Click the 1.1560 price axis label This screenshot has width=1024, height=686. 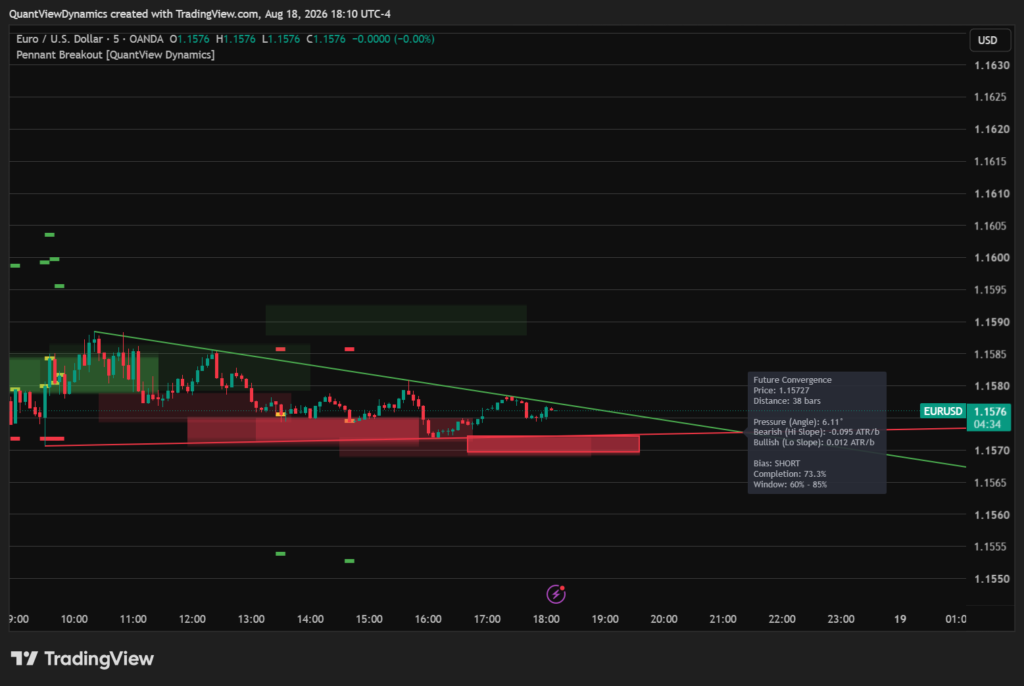tap(991, 515)
